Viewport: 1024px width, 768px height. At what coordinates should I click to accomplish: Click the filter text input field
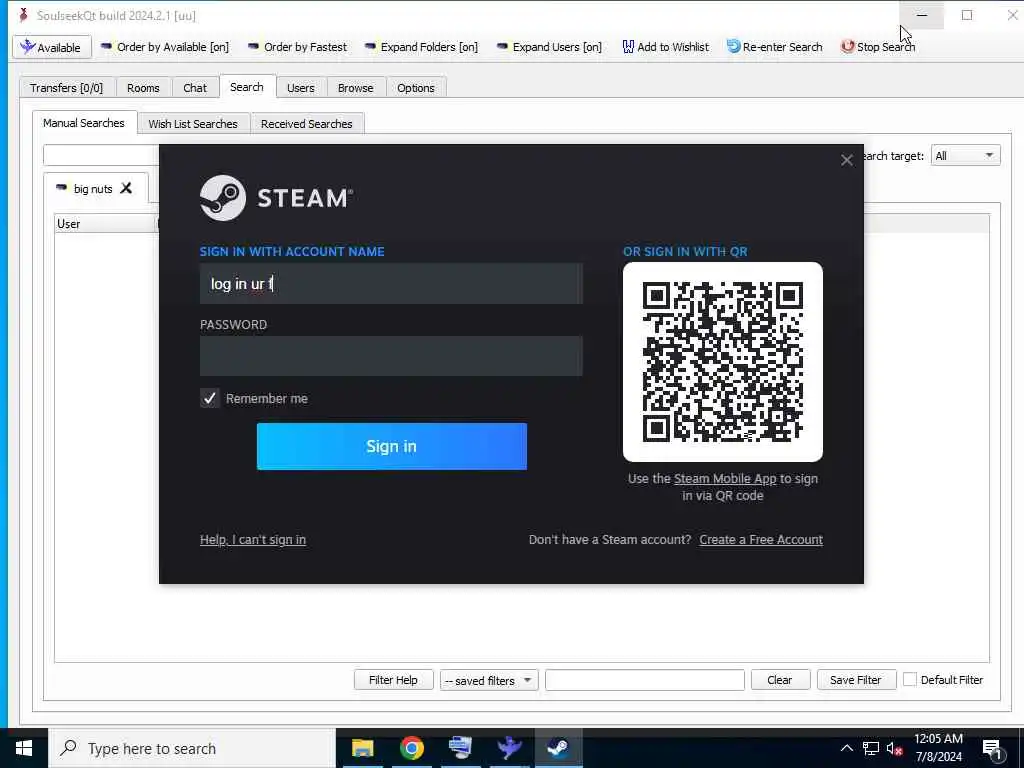[645, 680]
